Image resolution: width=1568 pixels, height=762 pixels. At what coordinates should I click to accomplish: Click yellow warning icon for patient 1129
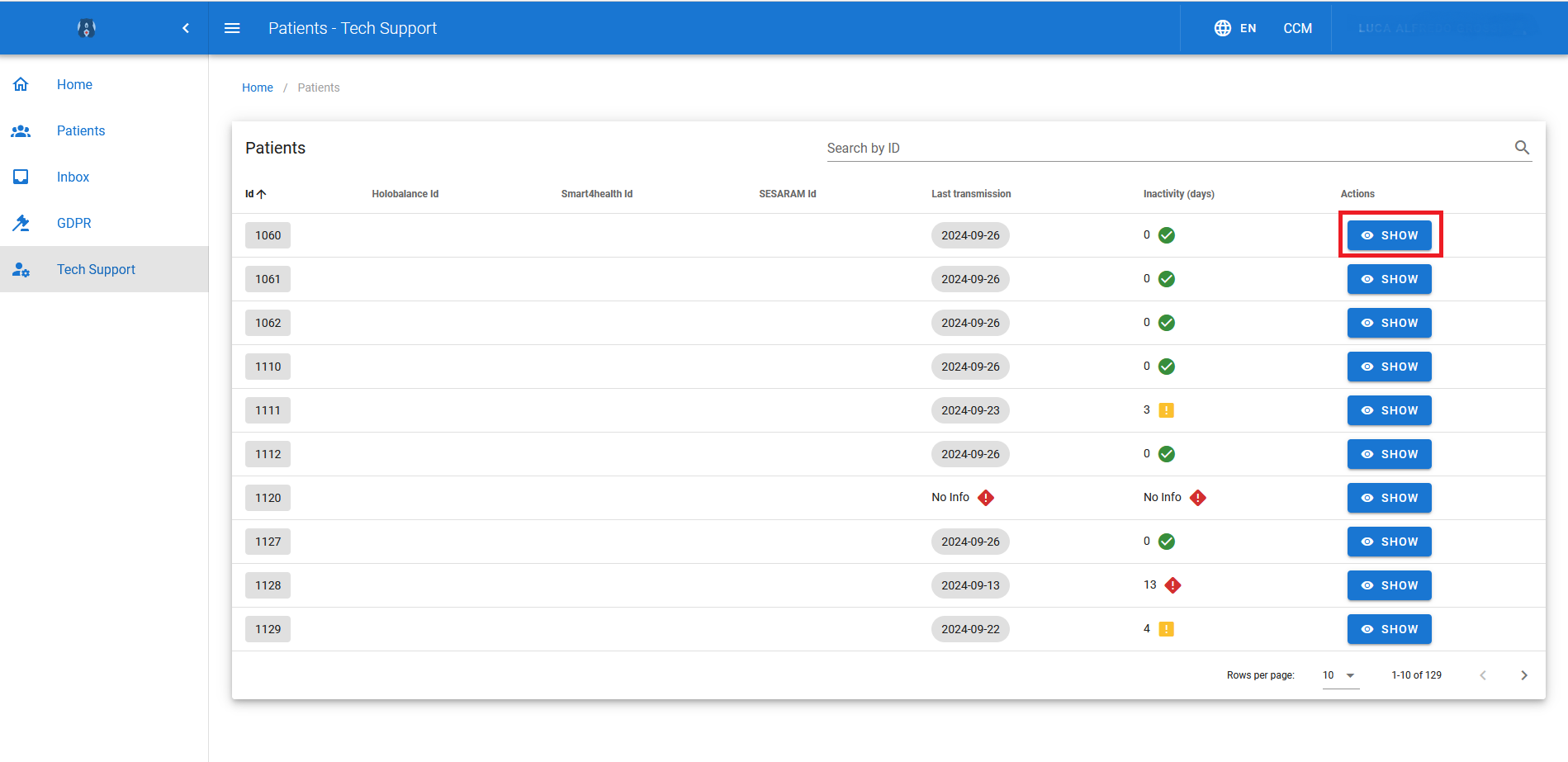tap(1167, 629)
